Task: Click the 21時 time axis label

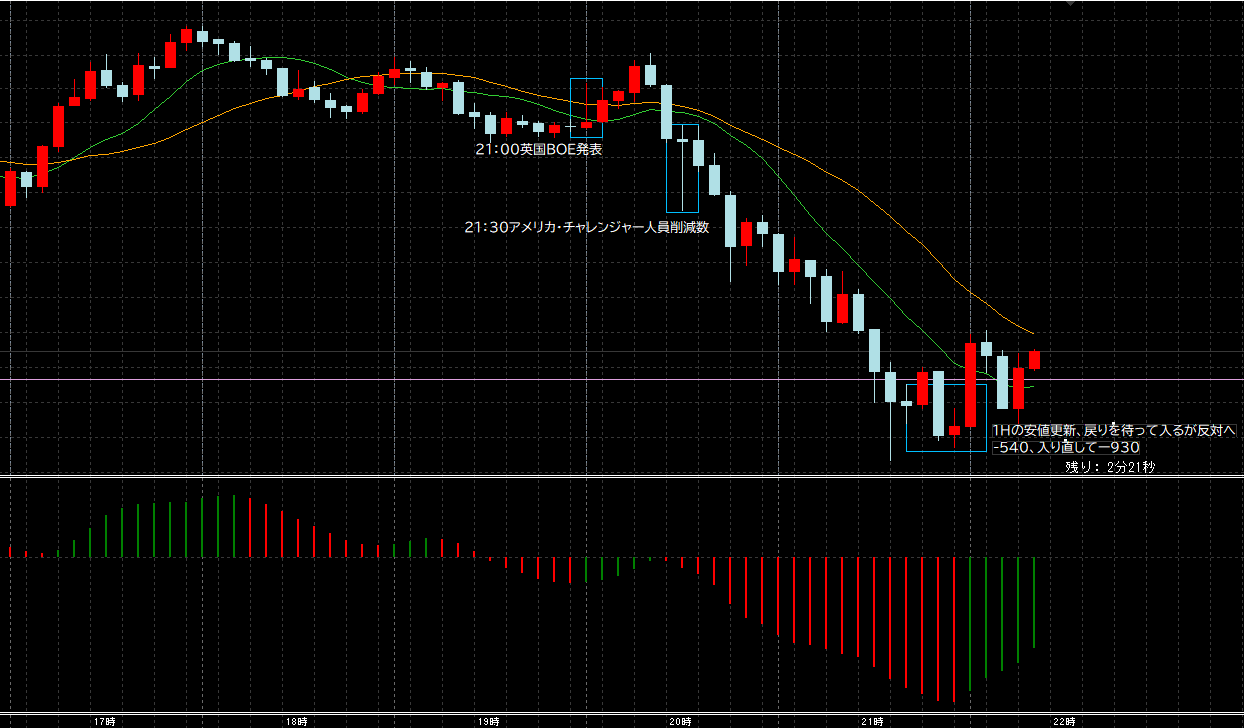Action: coord(872,721)
